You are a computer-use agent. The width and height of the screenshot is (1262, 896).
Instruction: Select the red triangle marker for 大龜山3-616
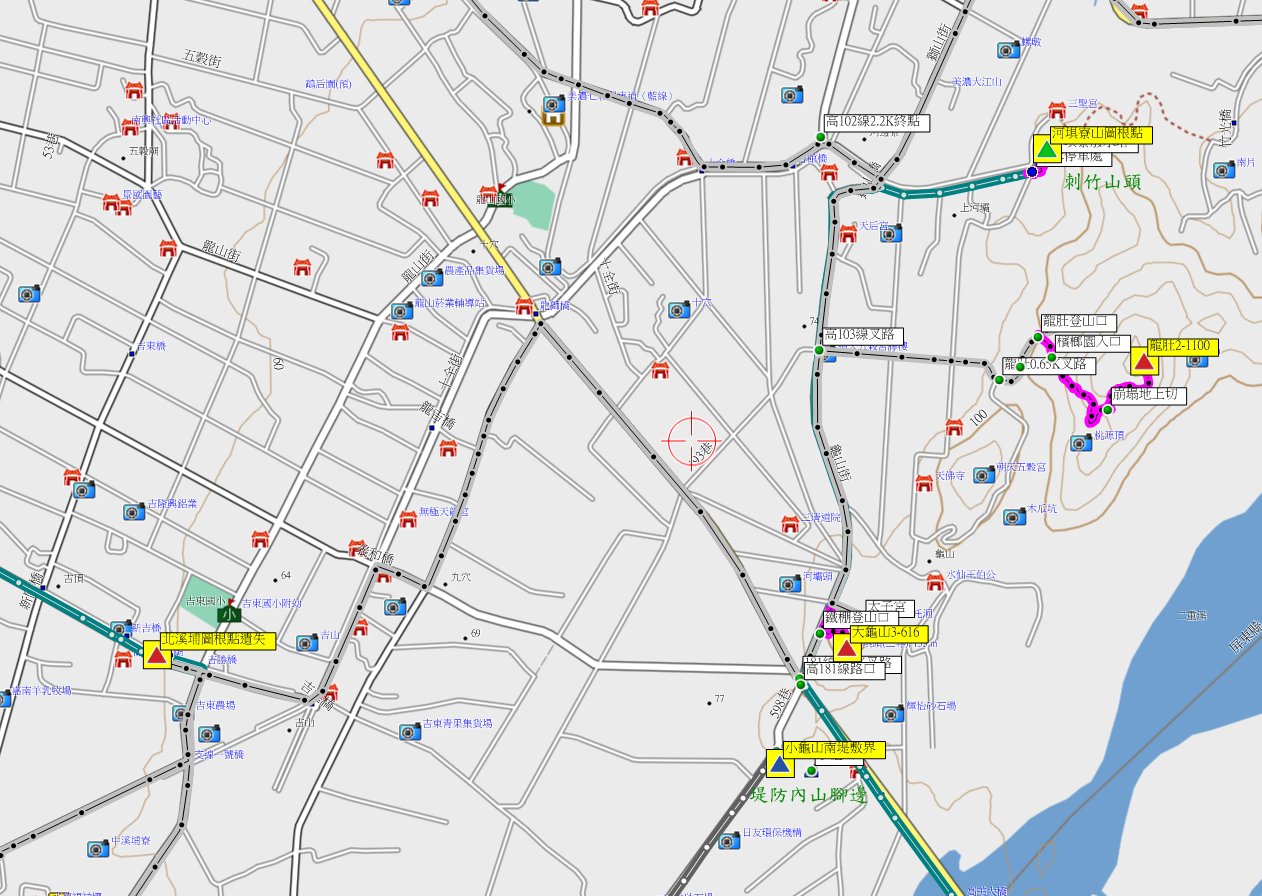(846, 648)
